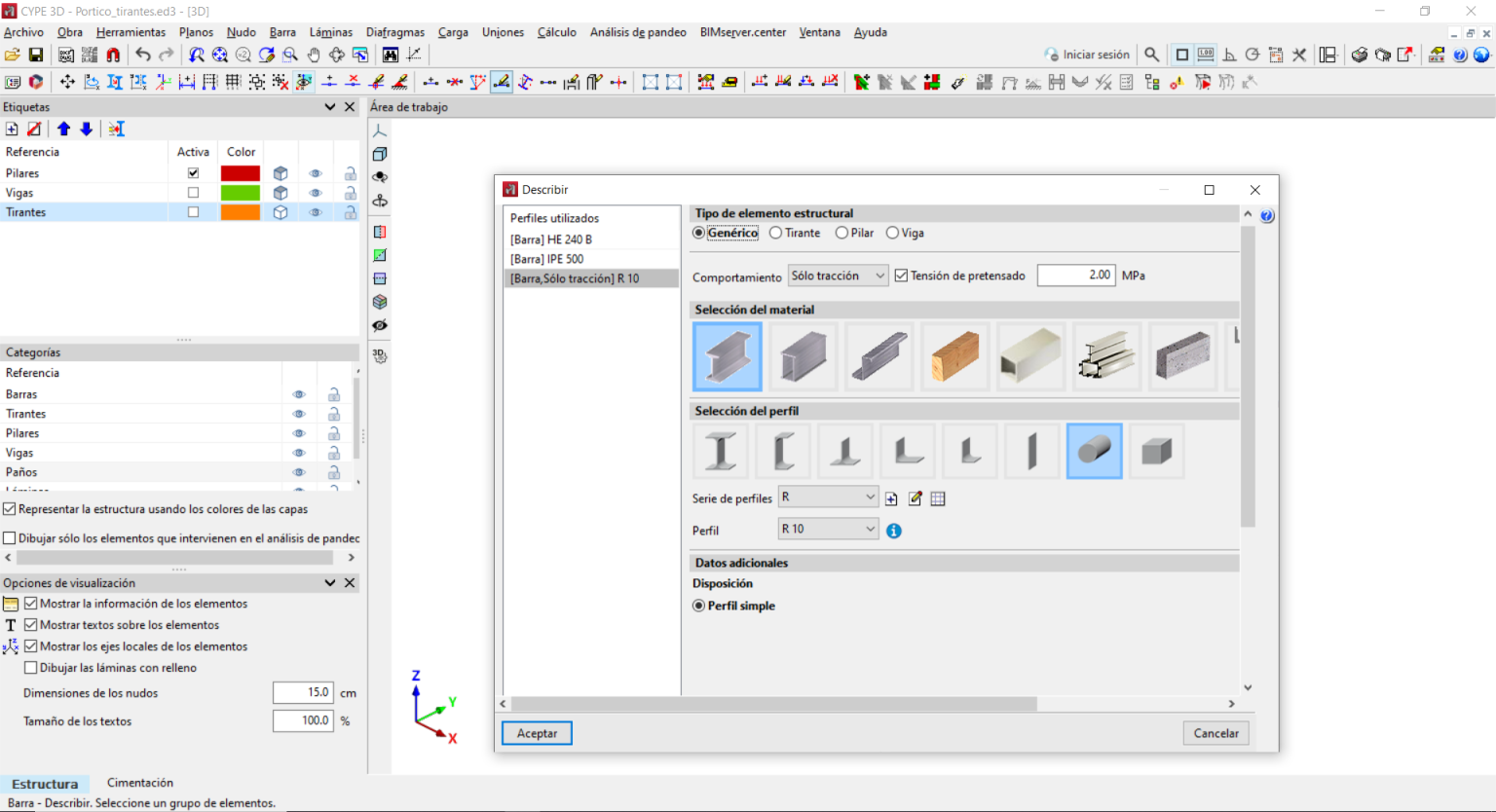Toggle Tensión de pretensado checkbox
1496x812 pixels.
click(901, 276)
